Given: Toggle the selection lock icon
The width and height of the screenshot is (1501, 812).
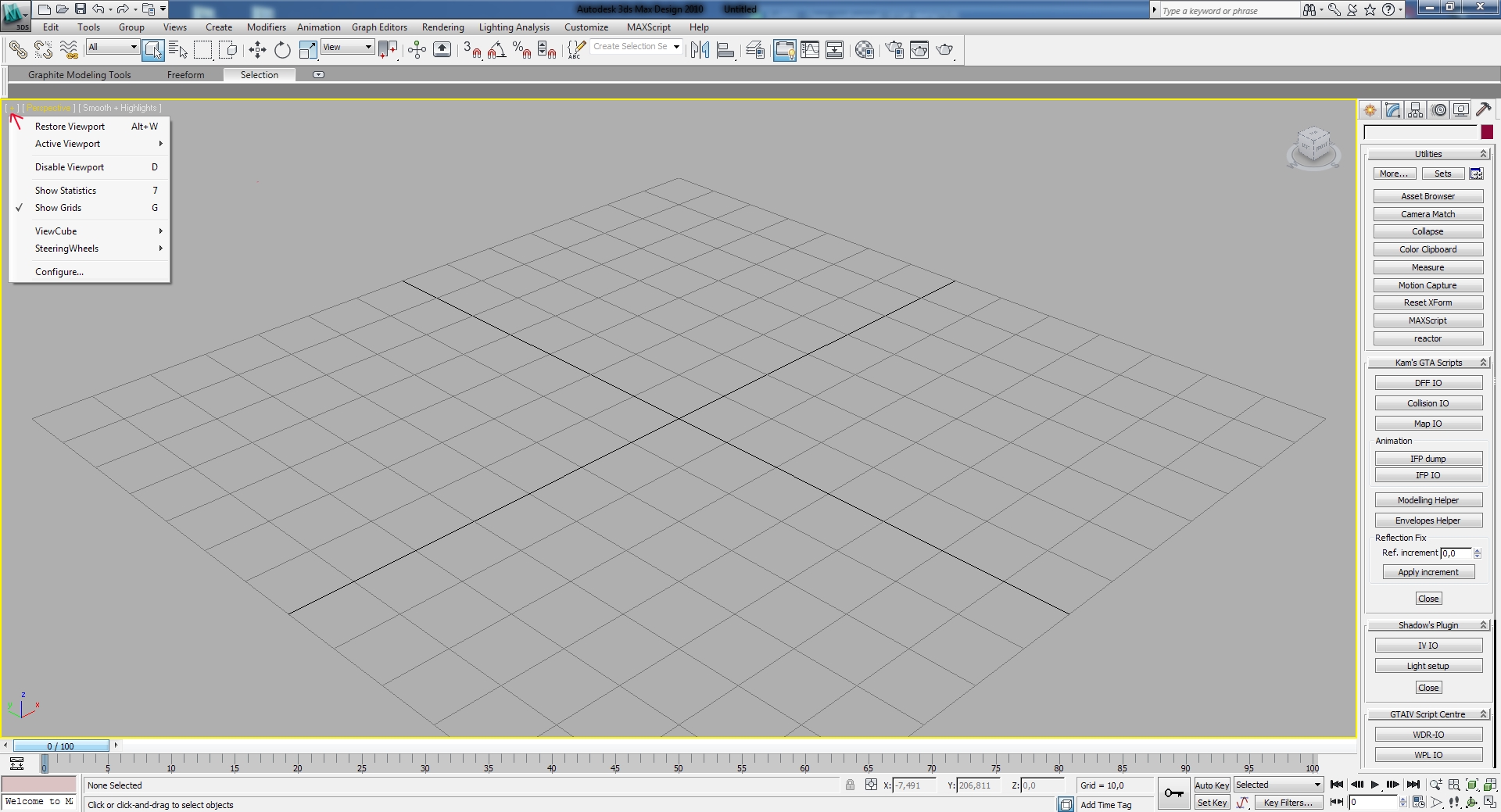Looking at the screenshot, I should pos(850,785).
